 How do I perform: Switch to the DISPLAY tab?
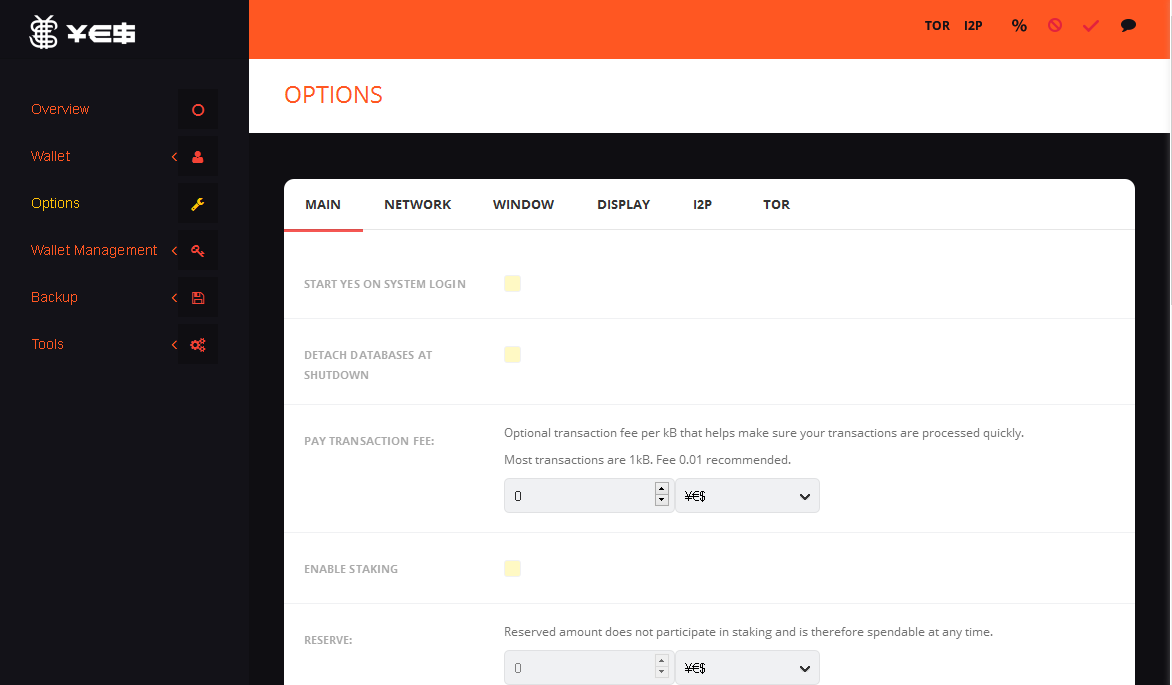[623, 205]
